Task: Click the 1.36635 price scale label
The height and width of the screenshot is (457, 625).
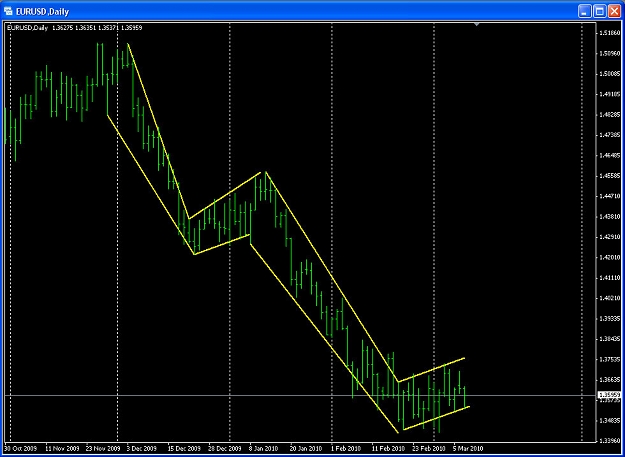Action: [609, 380]
